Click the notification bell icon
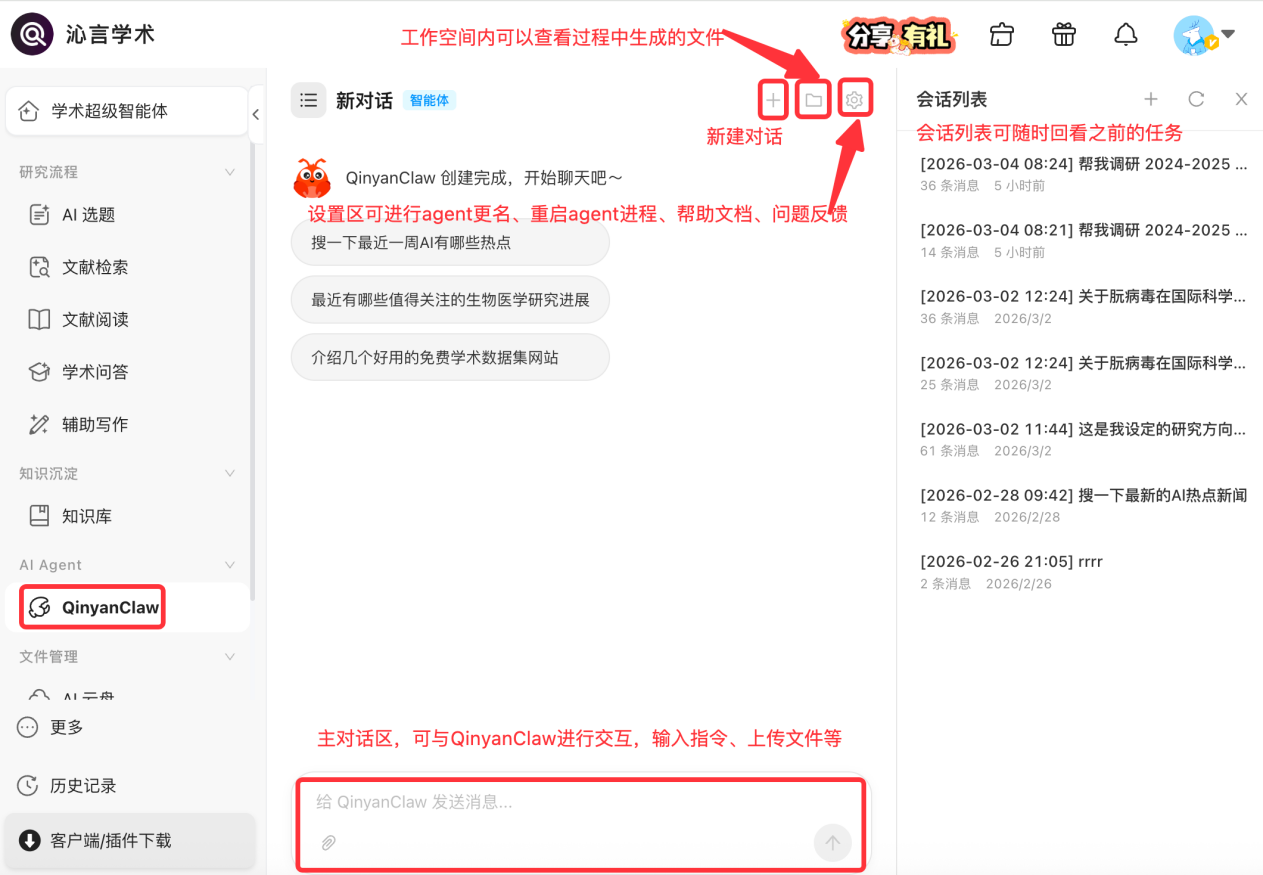The width and height of the screenshot is (1263, 875). click(x=1125, y=35)
